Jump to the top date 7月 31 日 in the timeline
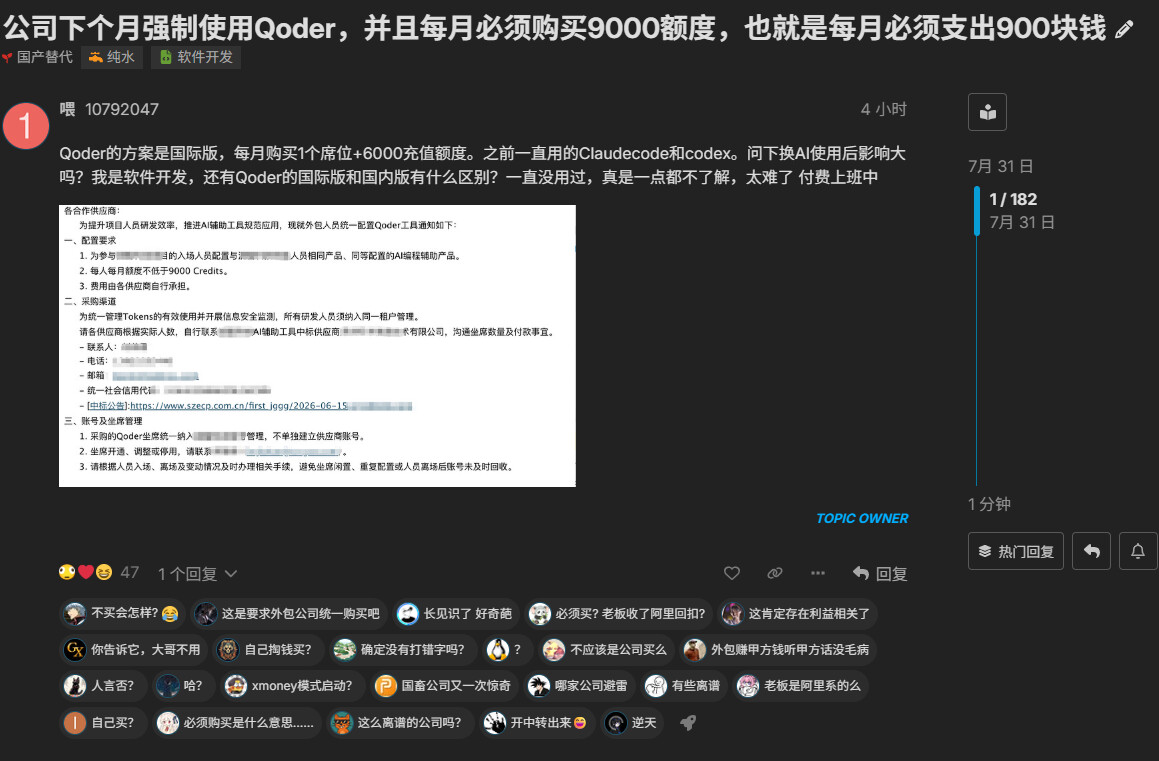This screenshot has width=1159, height=761. point(1000,166)
